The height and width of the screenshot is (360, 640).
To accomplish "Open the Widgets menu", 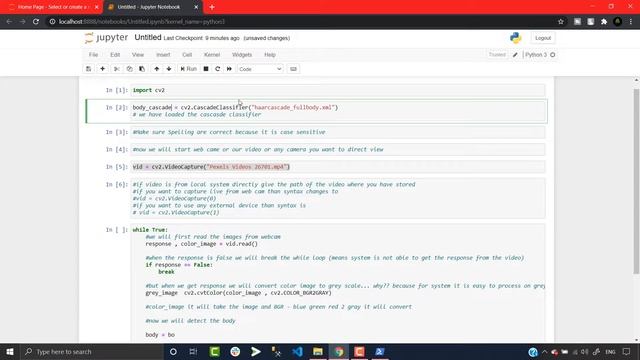I will click(242, 55).
